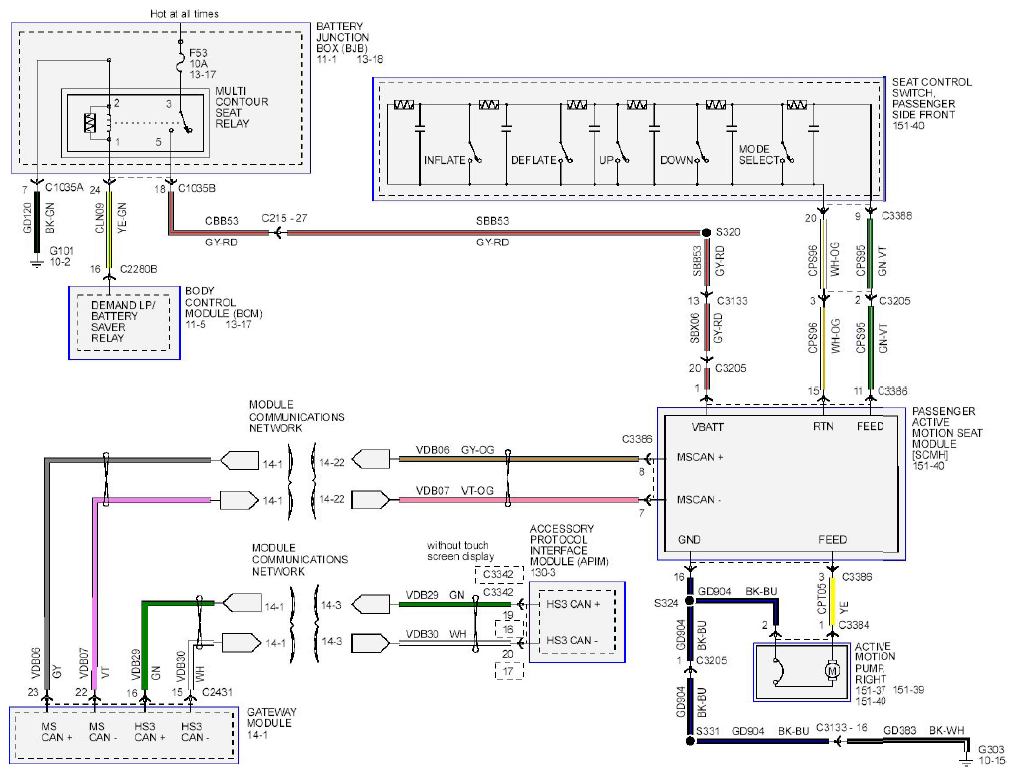Click the ACTIVE MOTION PUMP, RIGHT label
The width and height of the screenshot is (1016, 776).
pos(875,663)
